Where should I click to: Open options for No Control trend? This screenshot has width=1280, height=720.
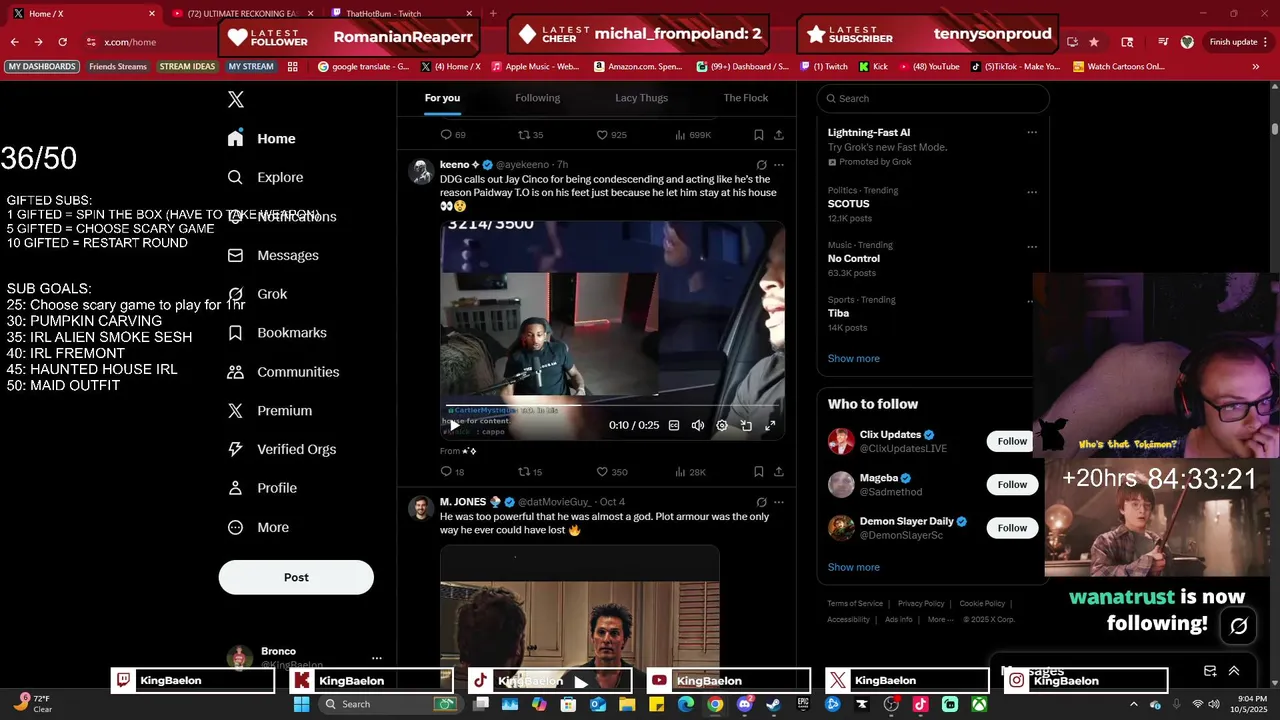(x=1032, y=247)
